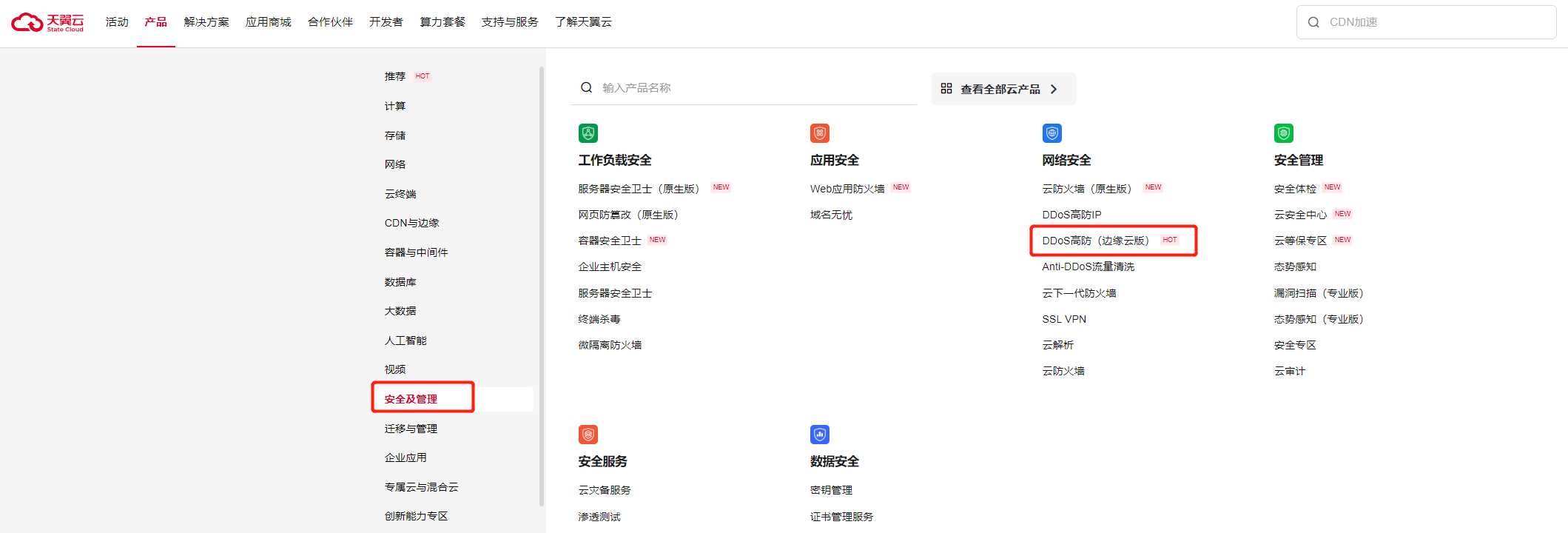The height and width of the screenshot is (533, 1568).
Task: Click the CDN加速 search field
Action: 1426,22
